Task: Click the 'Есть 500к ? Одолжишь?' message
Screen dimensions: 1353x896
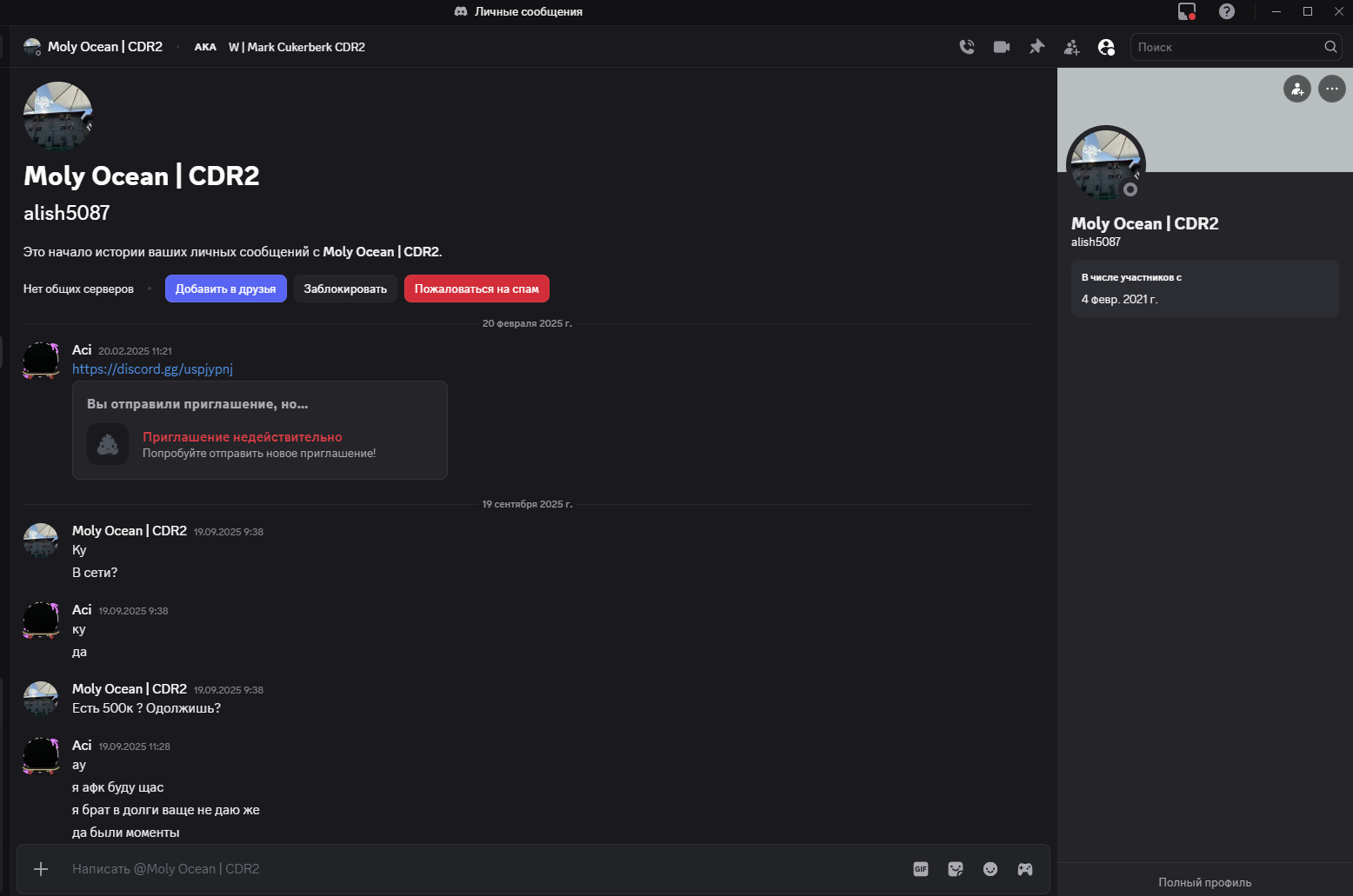Action: click(x=146, y=708)
